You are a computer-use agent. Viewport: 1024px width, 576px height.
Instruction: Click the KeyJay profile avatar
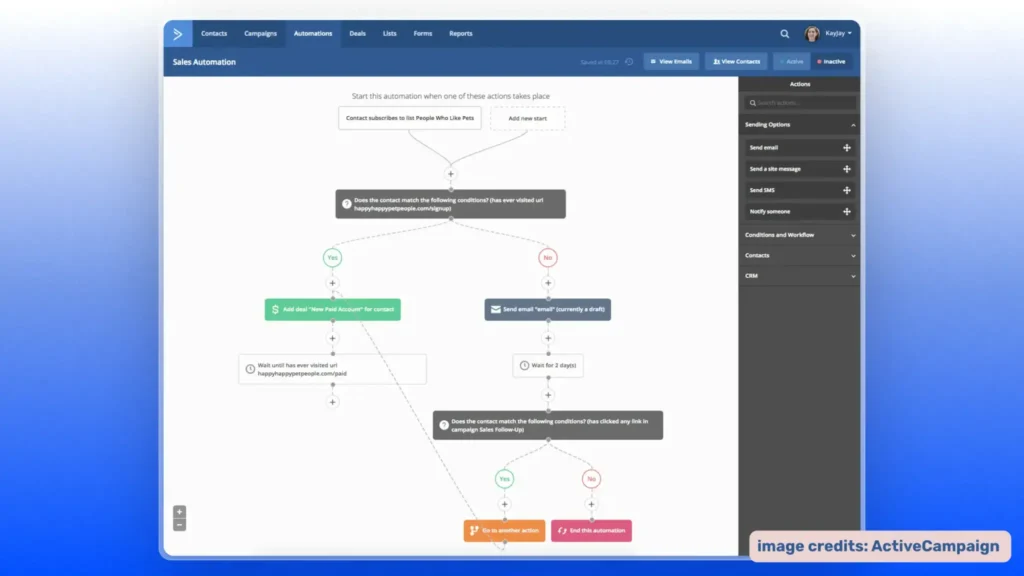pyautogui.click(x=813, y=33)
